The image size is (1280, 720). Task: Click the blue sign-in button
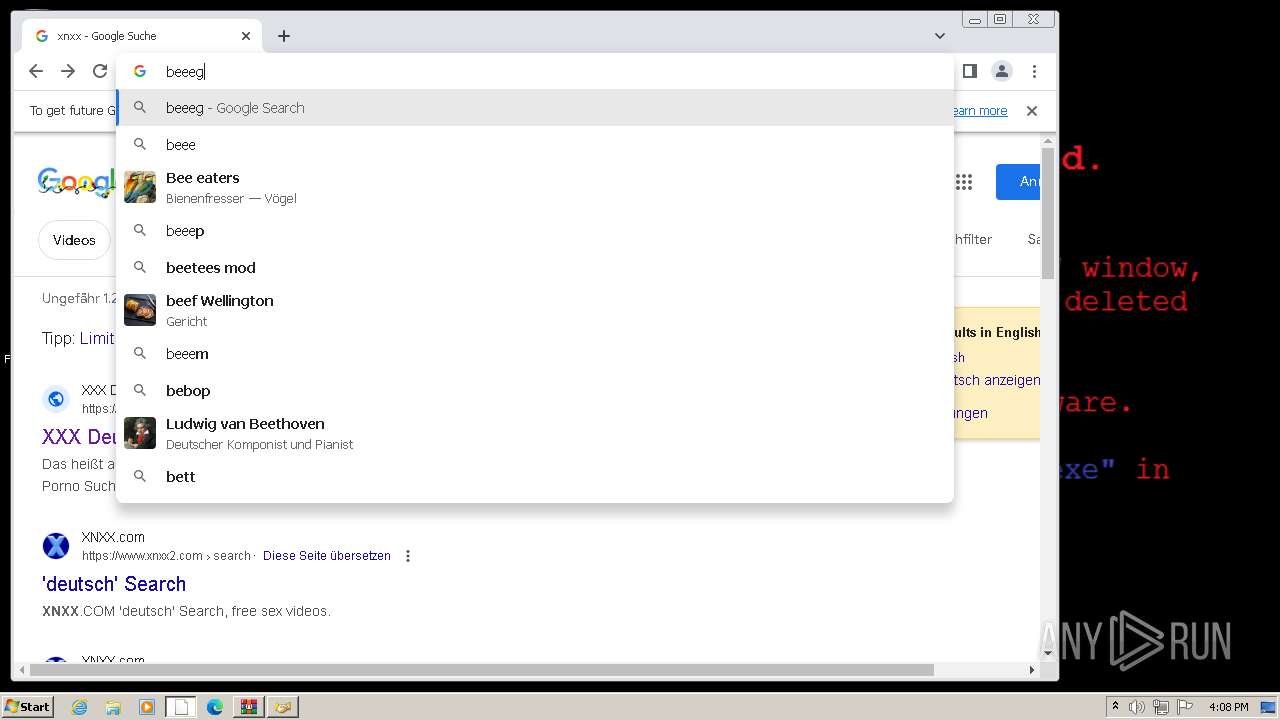(x=1018, y=182)
